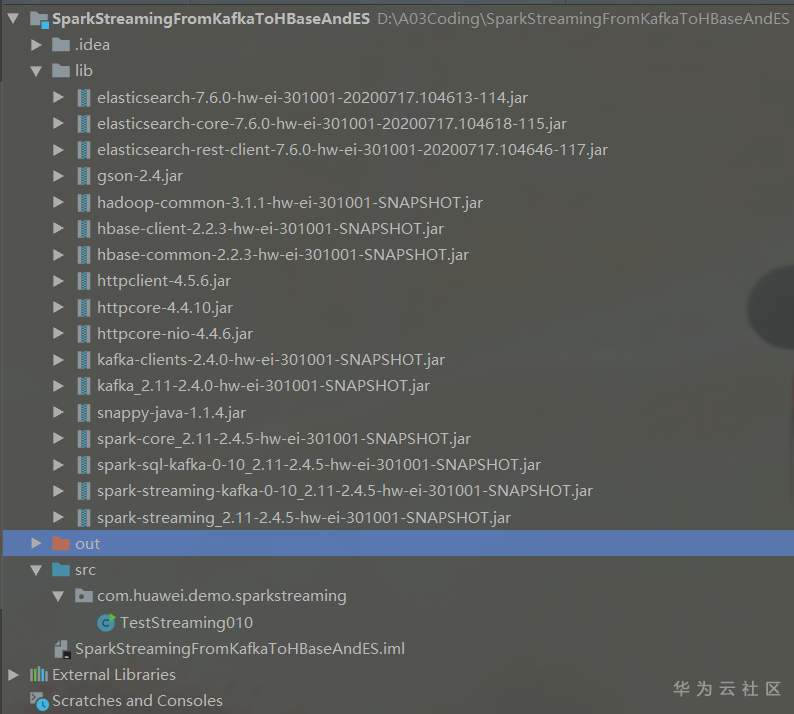Collapse the lib folder
The image size is (794, 714).
point(36,71)
